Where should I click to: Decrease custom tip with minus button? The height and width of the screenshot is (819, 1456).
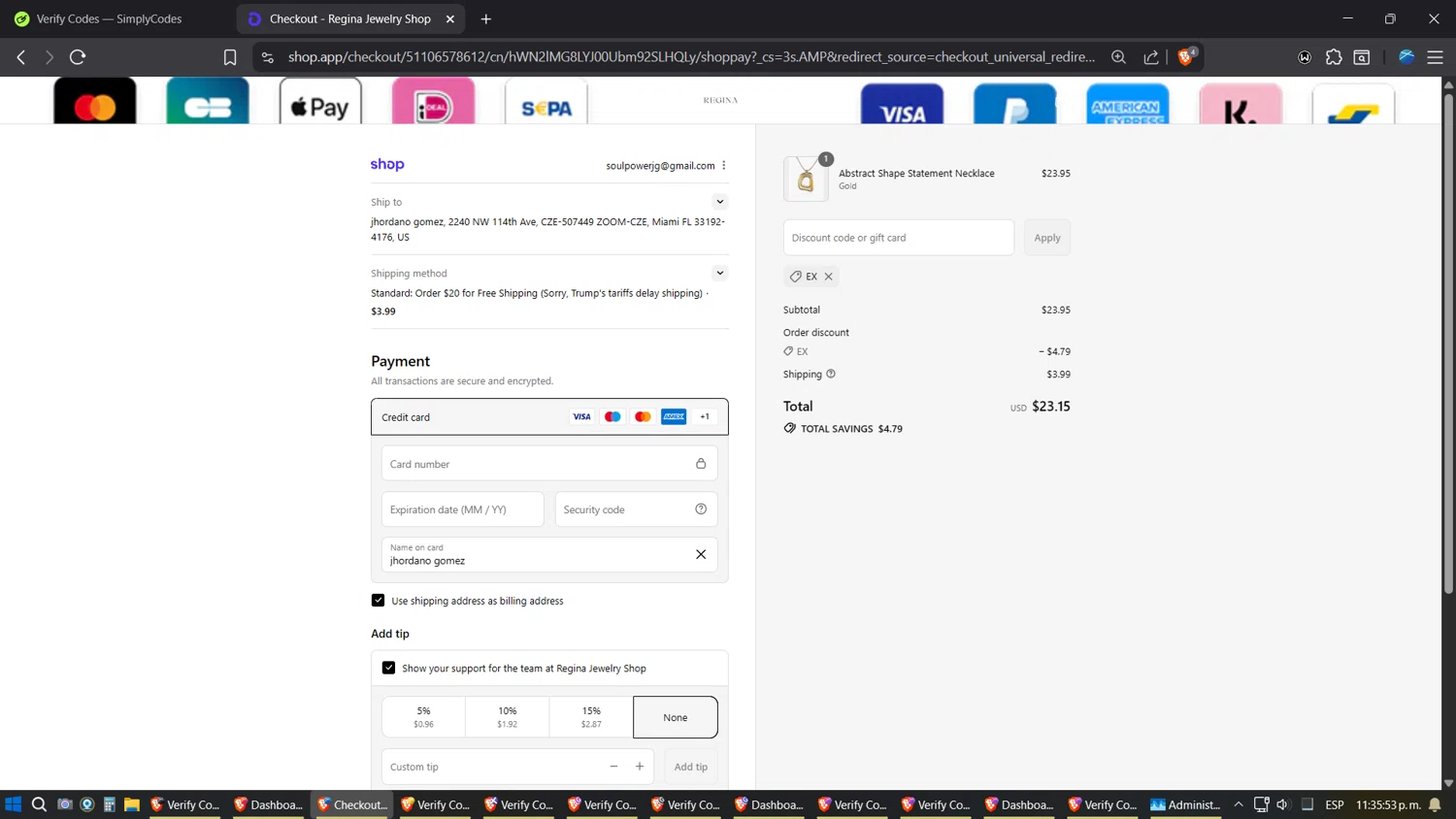[x=613, y=767]
